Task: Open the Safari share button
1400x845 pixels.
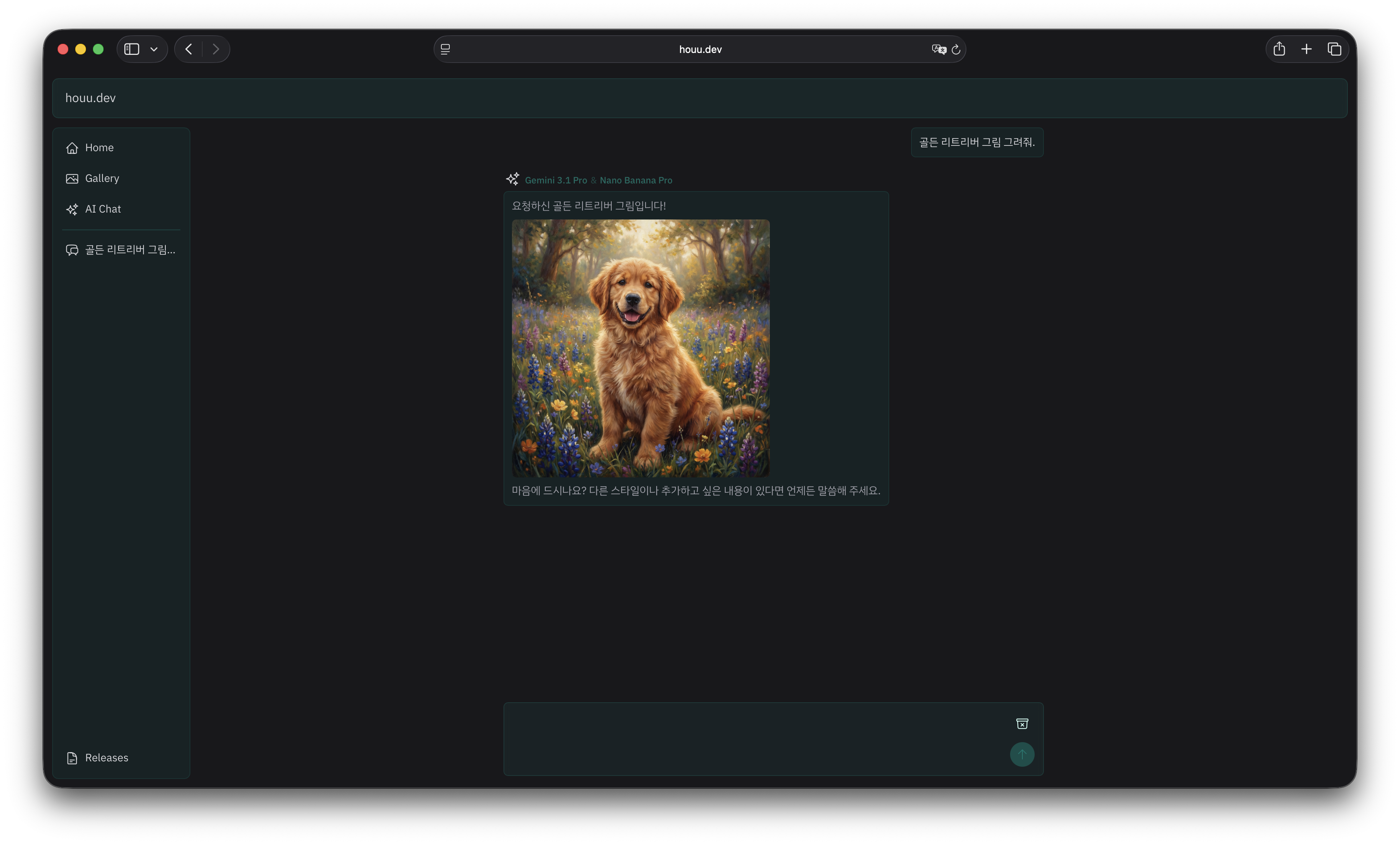Action: pos(1279,49)
